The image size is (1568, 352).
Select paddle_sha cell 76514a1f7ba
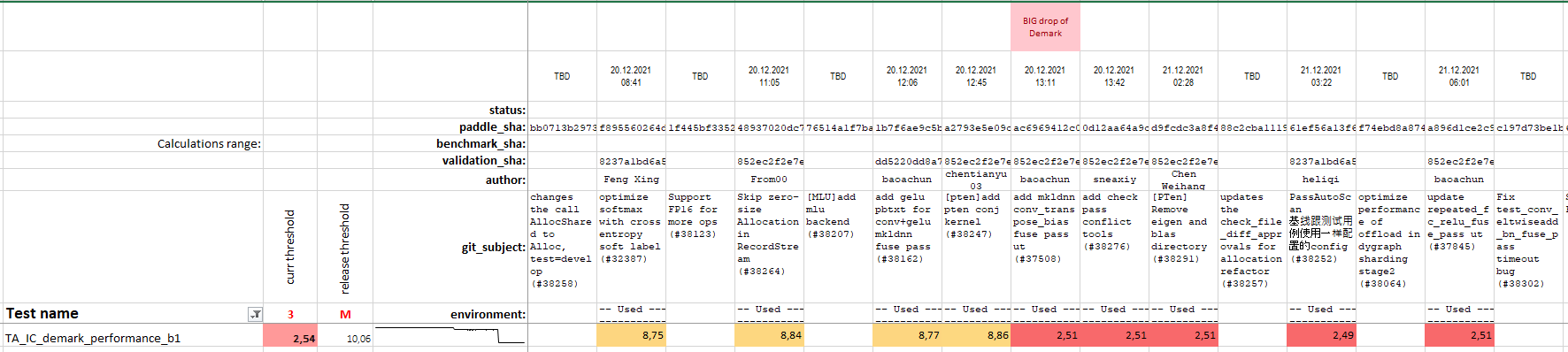coord(838,127)
